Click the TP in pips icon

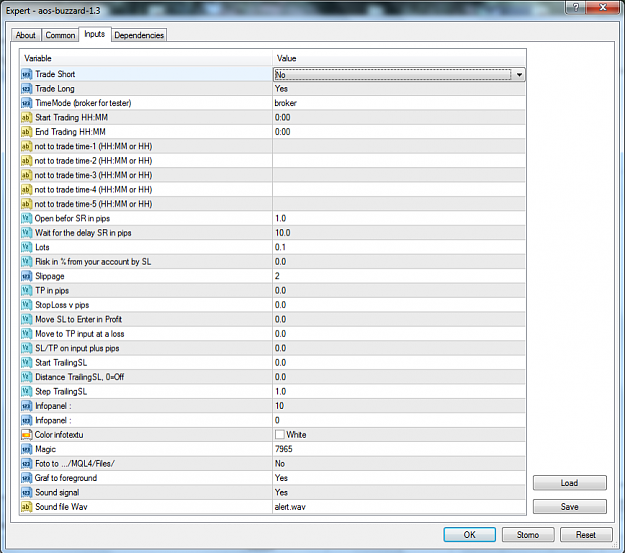click(26, 290)
